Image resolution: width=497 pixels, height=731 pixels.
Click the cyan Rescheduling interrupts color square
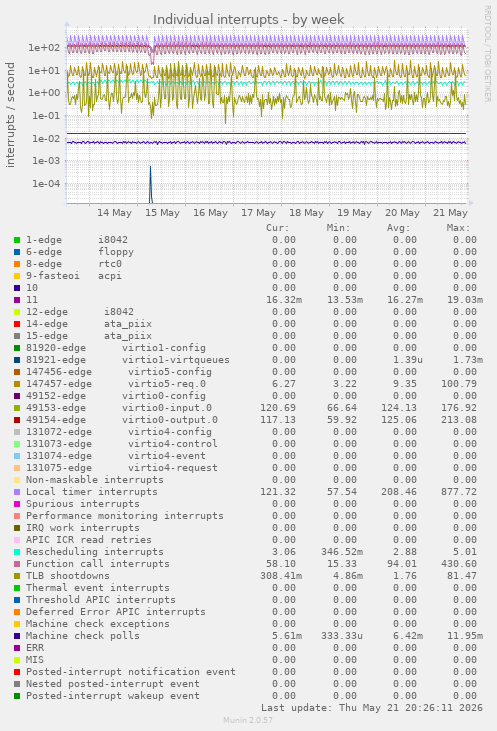[x=17, y=552]
